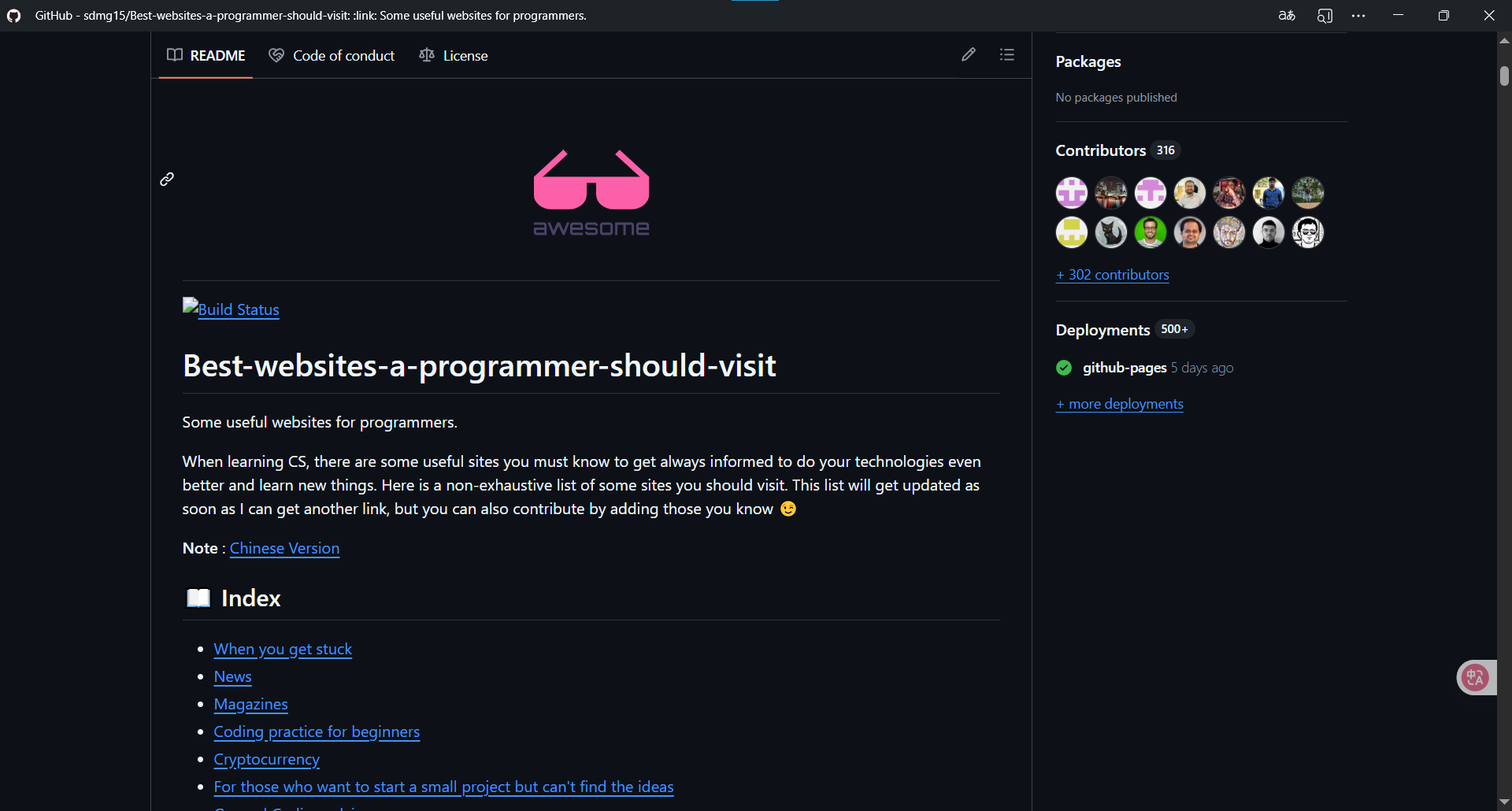Click the 500+ deployments count badge
This screenshot has width=1512, height=811.
(1174, 329)
